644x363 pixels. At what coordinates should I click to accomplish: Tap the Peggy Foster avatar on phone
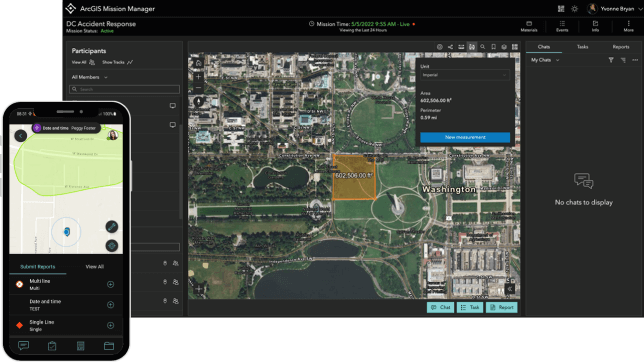click(113, 135)
